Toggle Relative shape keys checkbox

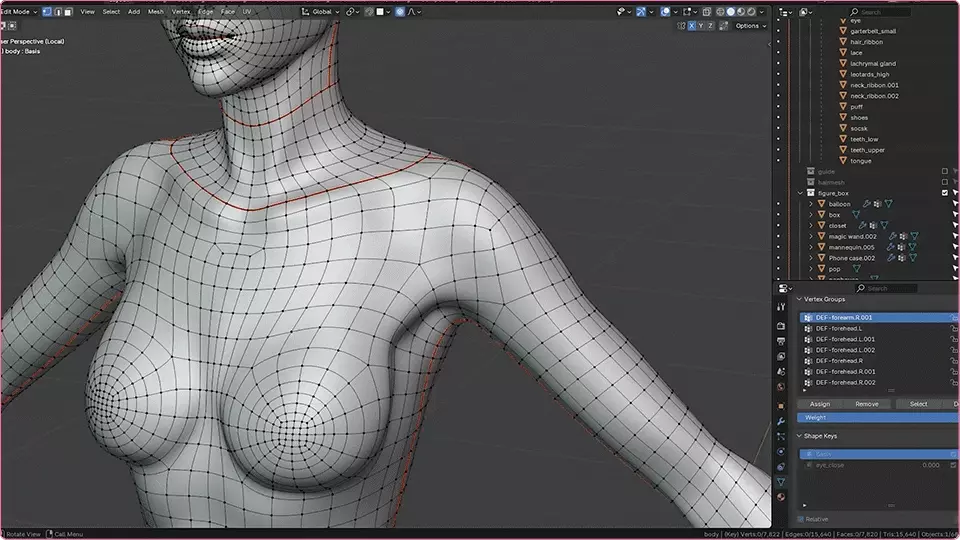801,519
